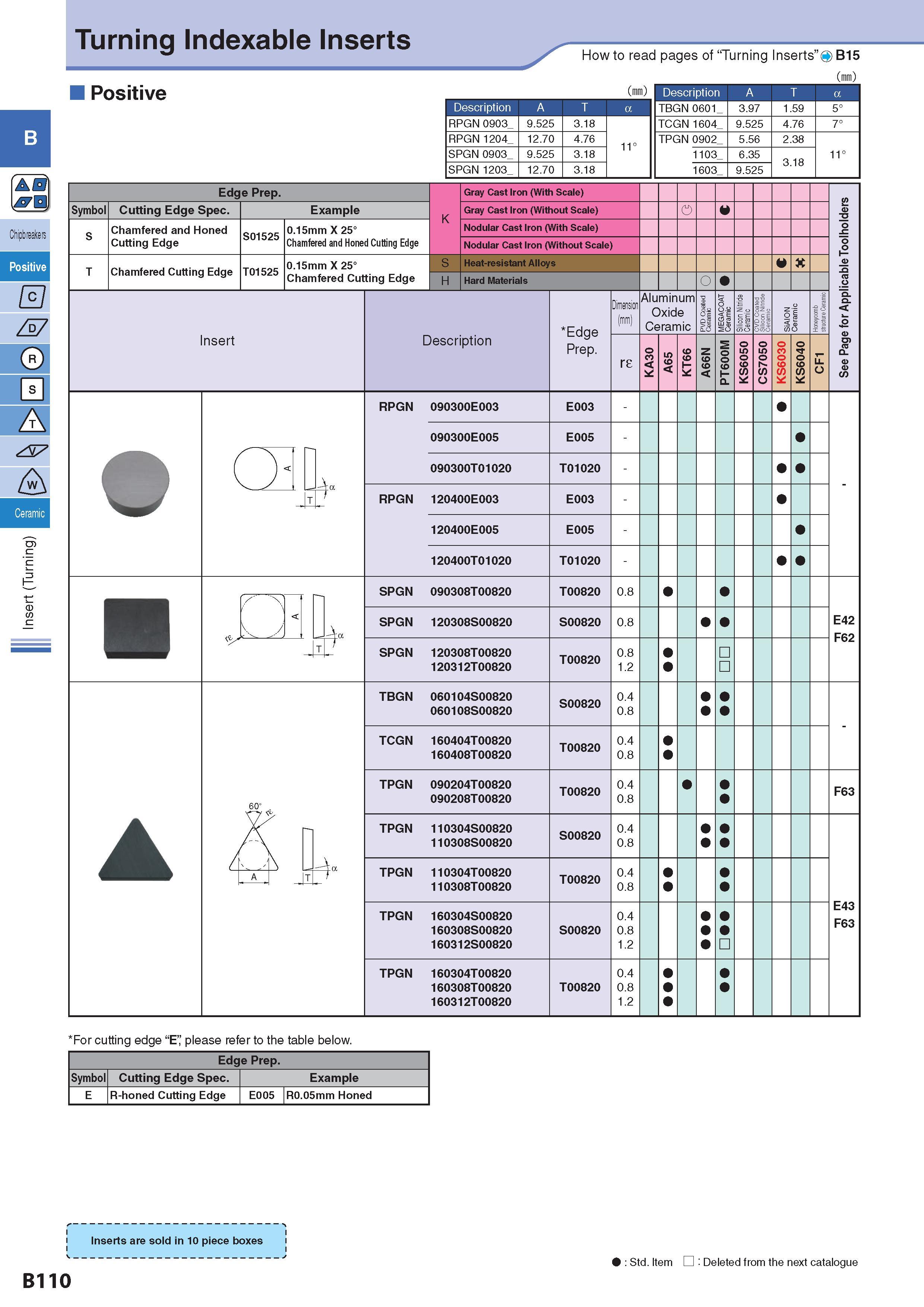Select the S square insert icon
The height and width of the screenshot is (1307, 924).
point(32,389)
